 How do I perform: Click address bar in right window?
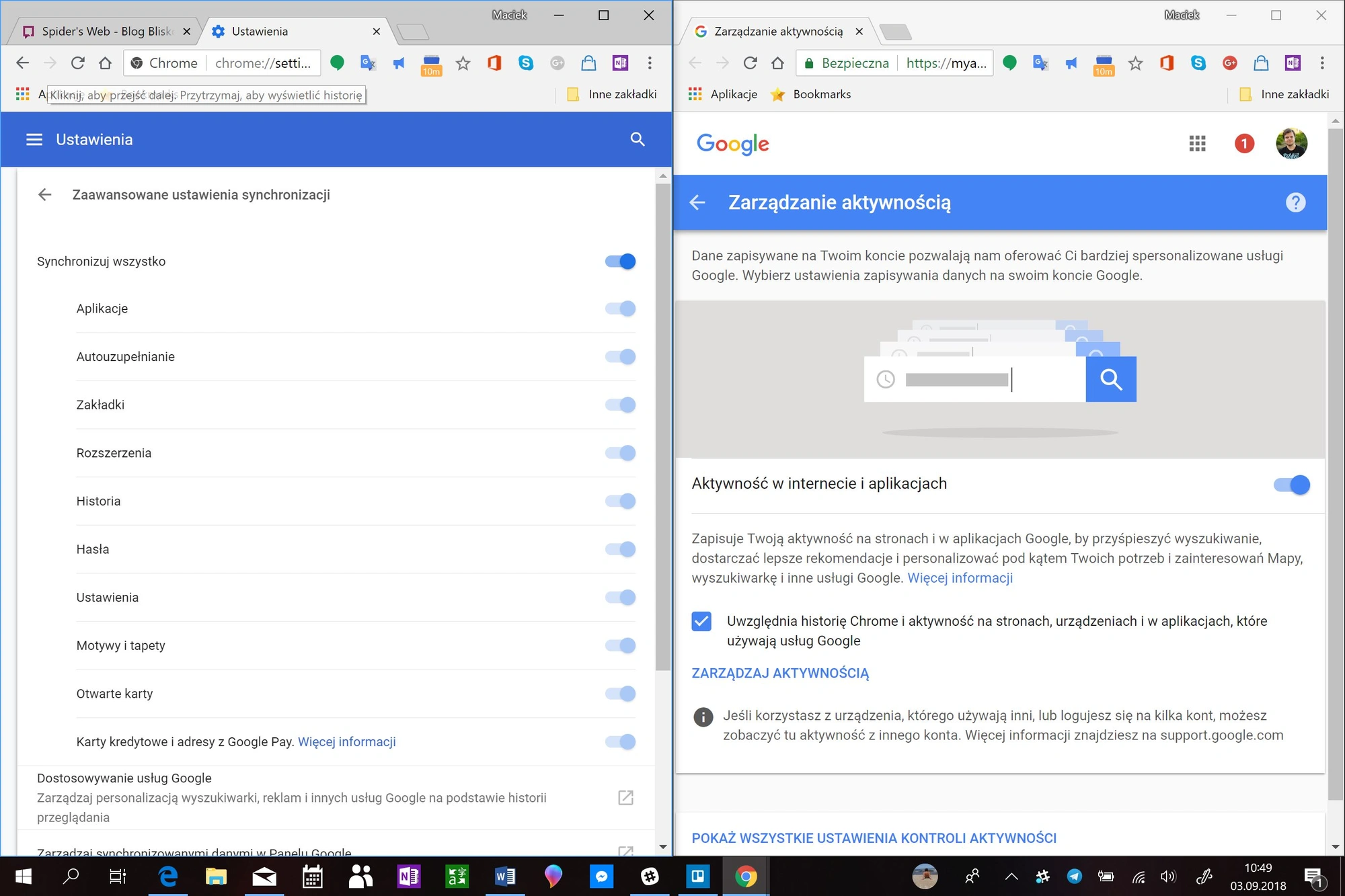coord(894,63)
